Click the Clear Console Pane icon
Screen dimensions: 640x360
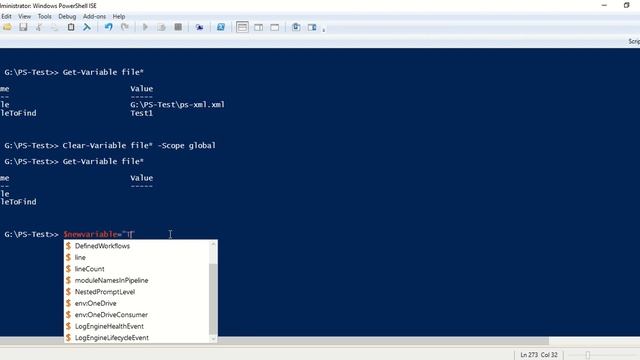click(87, 27)
